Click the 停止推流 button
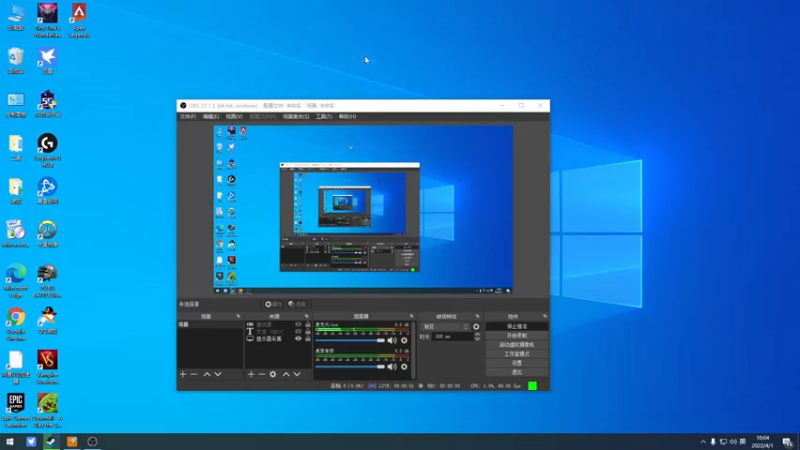This screenshot has width=800, height=450. (x=517, y=327)
